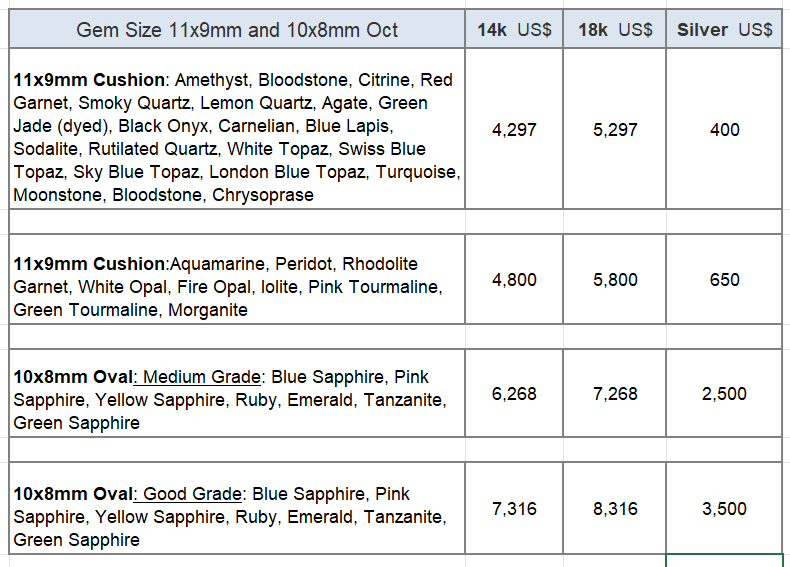Select the Aquamarine, Peridot cushion description cell
The image size is (790, 567).
point(237,286)
